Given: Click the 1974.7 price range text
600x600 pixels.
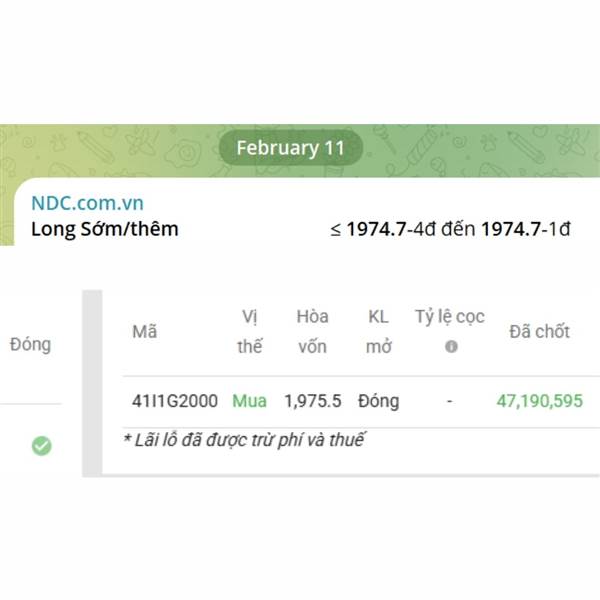Looking at the screenshot, I should click(450, 228).
